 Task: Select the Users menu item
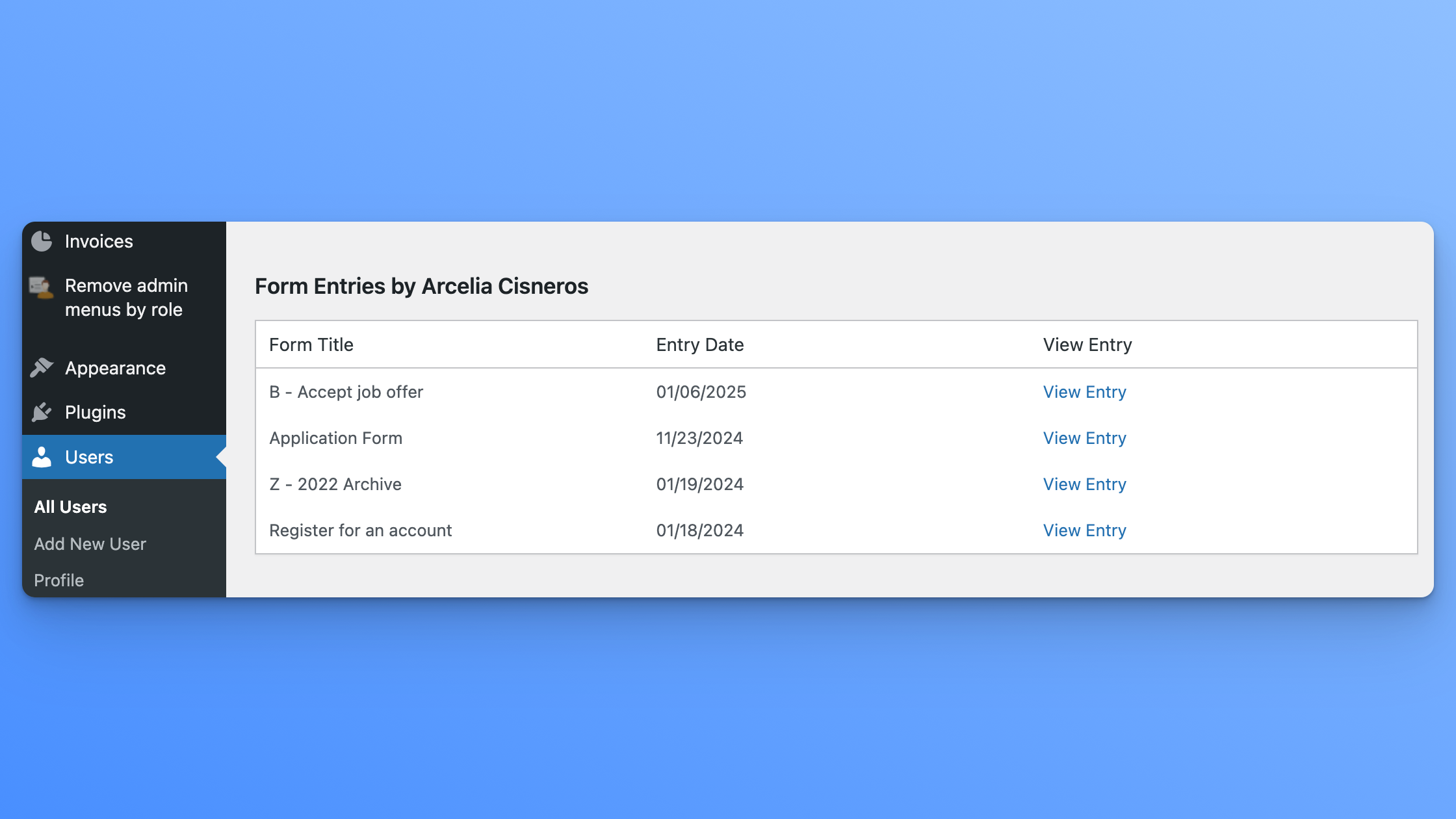click(x=124, y=457)
